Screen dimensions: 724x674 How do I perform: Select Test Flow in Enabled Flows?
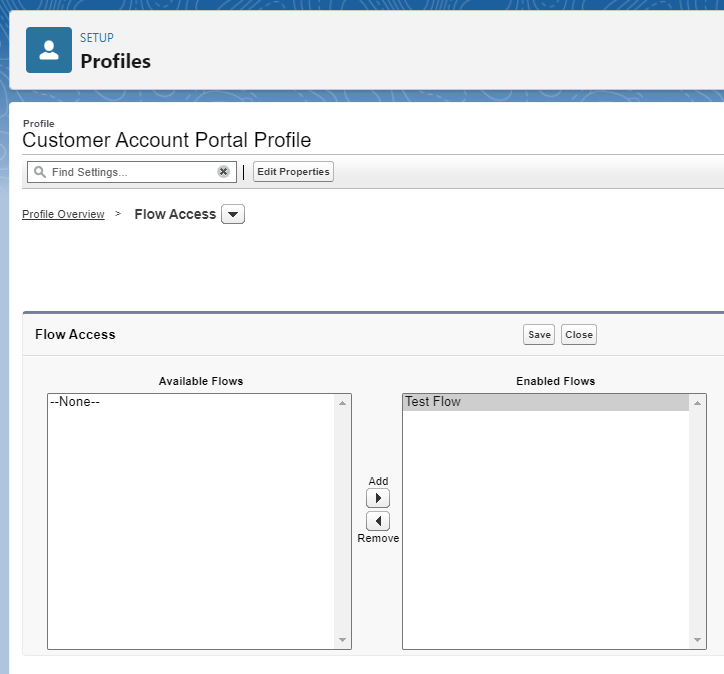(x=545, y=402)
